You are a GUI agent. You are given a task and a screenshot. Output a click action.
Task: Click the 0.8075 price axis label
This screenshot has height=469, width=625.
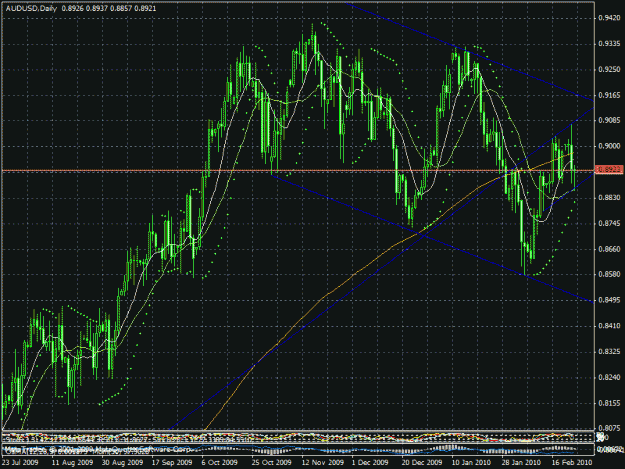point(609,428)
